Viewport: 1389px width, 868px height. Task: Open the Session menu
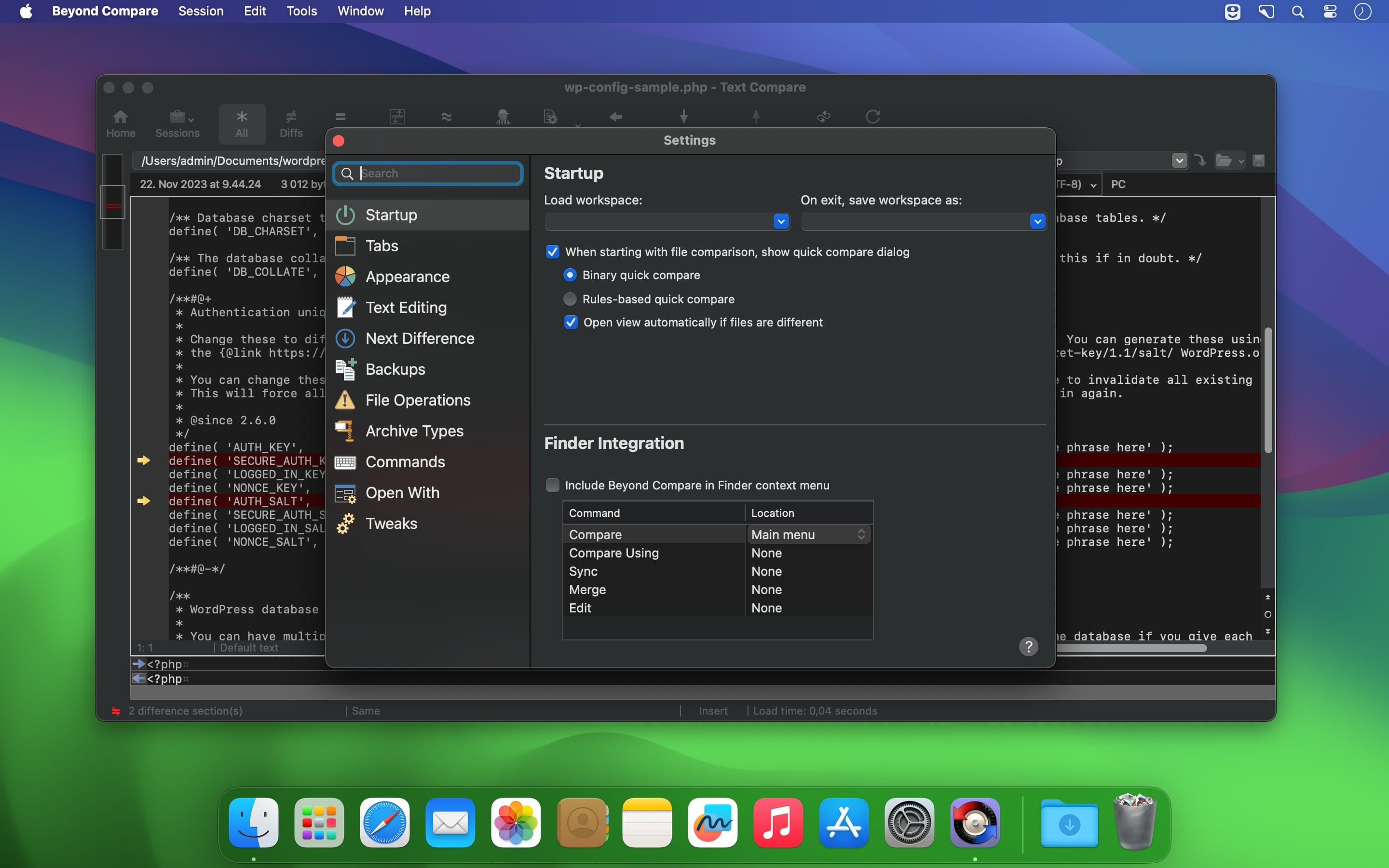201,12
